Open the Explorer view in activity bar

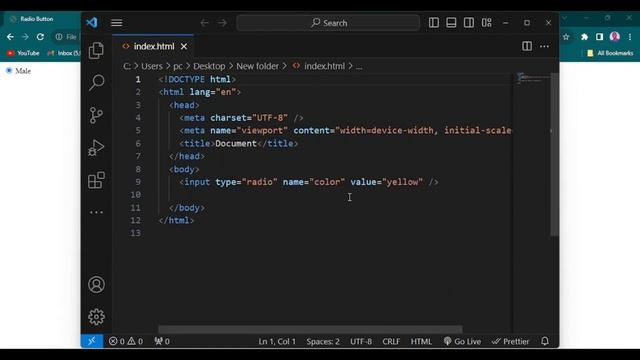coord(96,50)
